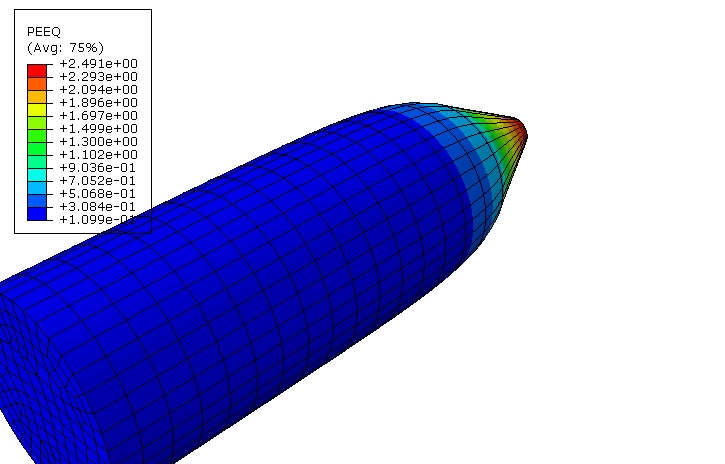Viewport: 725px width, 464px height.
Task: Click the orange legend color swatch
Action: tap(37, 95)
